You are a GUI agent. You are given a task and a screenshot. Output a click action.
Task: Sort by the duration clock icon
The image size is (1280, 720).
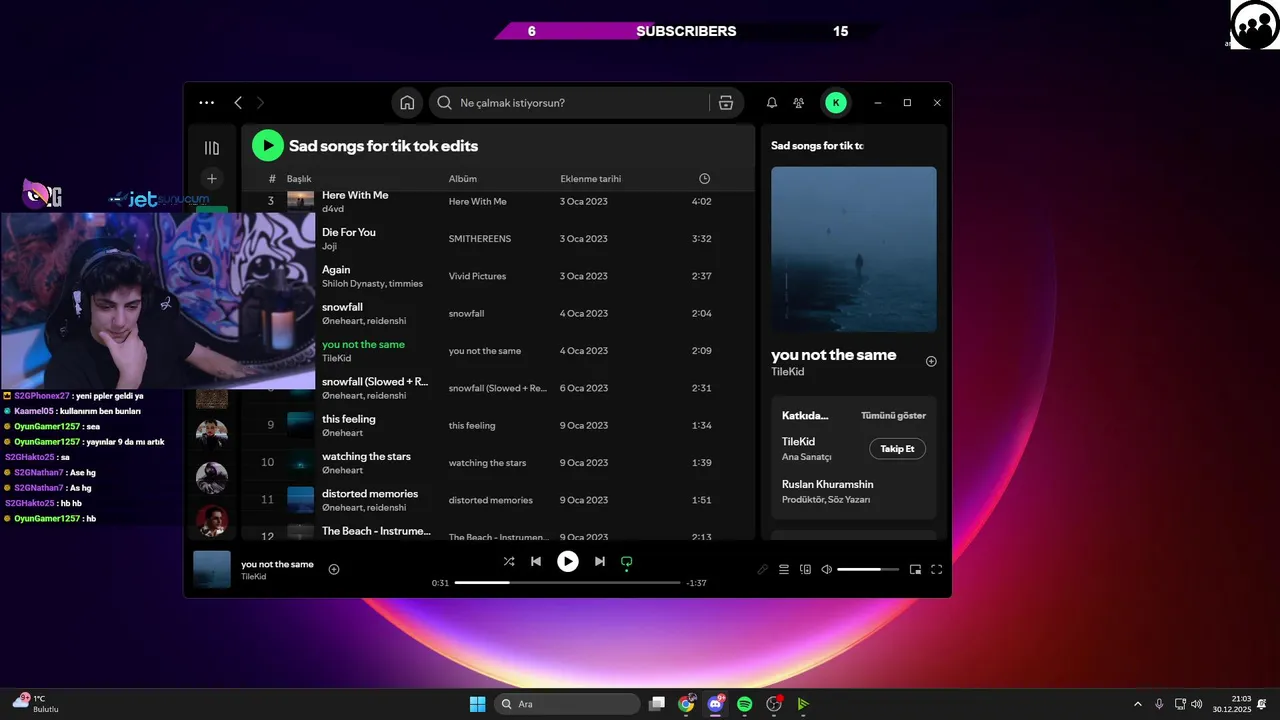[704, 179]
